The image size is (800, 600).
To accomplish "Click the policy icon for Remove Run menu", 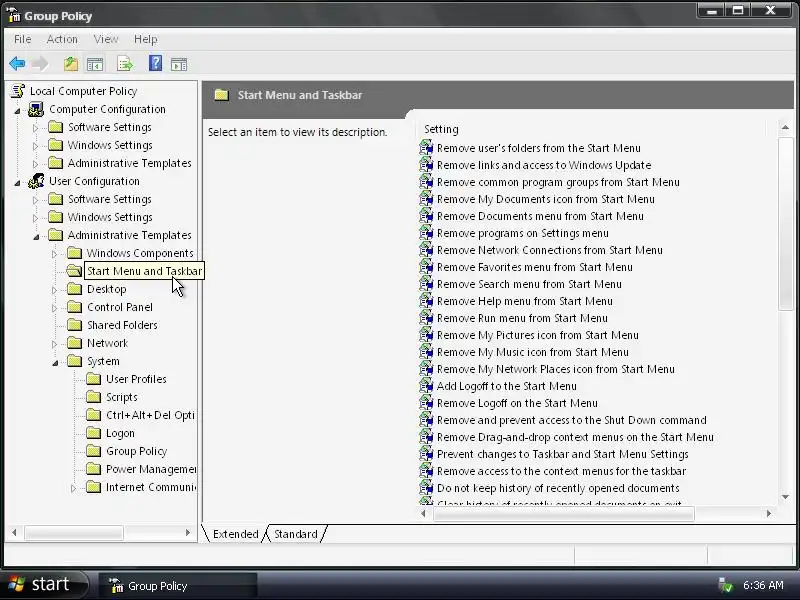I will pyautogui.click(x=426, y=318).
